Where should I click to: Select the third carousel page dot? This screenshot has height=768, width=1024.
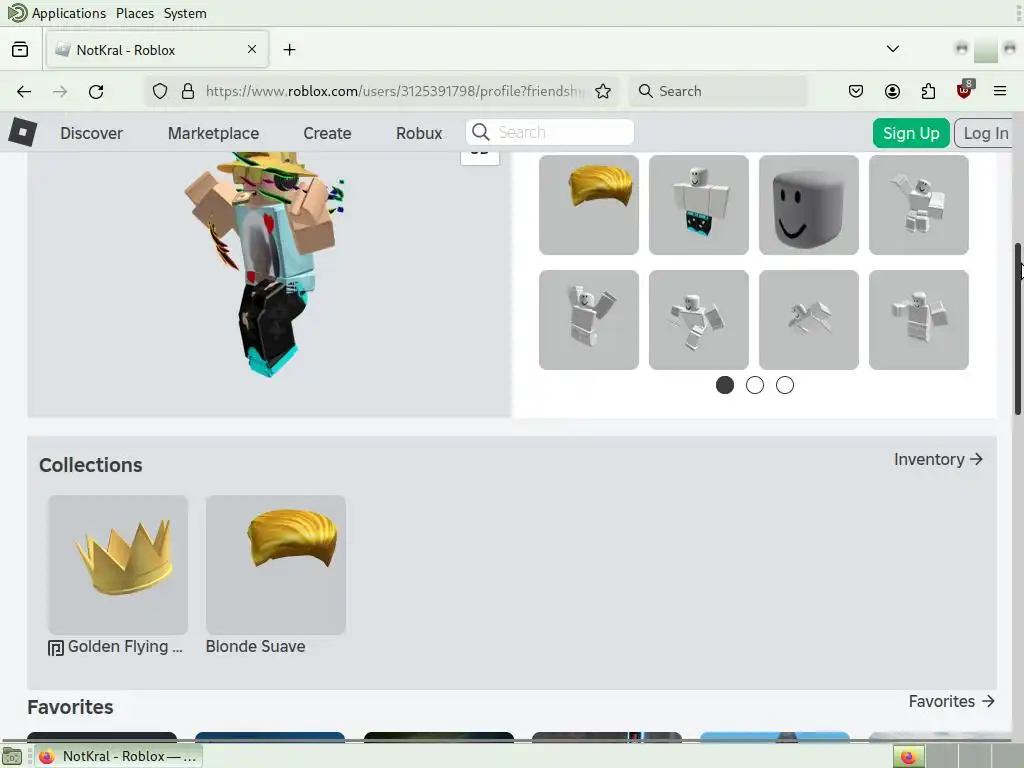(x=785, y=385)
